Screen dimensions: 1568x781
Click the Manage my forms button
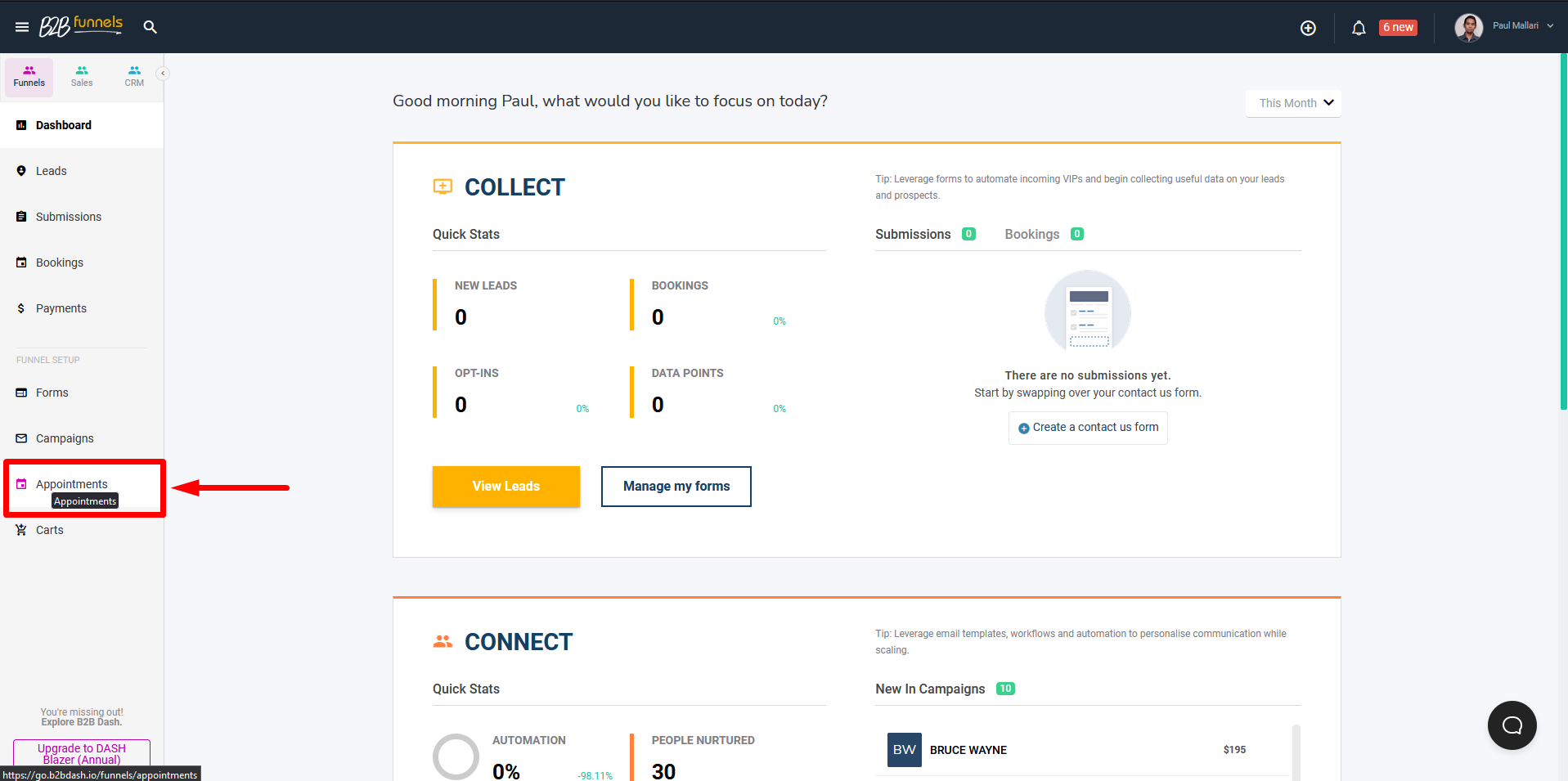tap(676, 487)
